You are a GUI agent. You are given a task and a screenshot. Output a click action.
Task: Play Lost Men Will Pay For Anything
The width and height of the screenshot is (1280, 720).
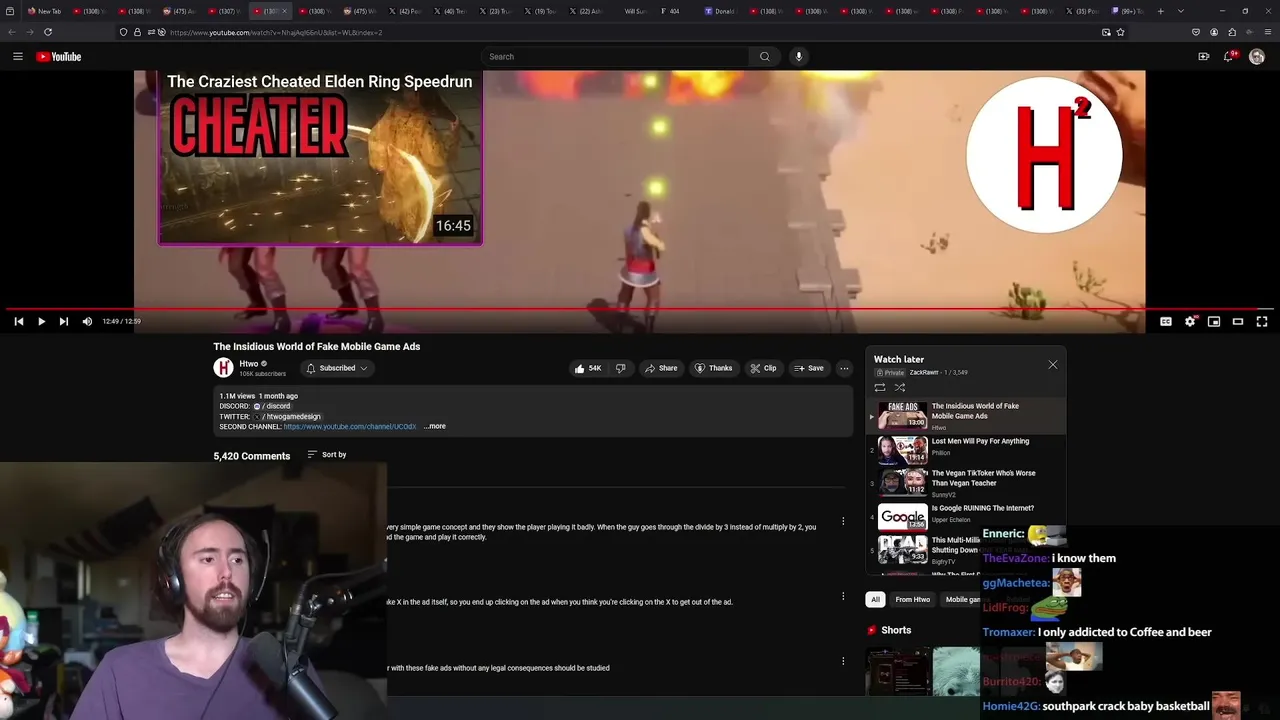point(965,450)
